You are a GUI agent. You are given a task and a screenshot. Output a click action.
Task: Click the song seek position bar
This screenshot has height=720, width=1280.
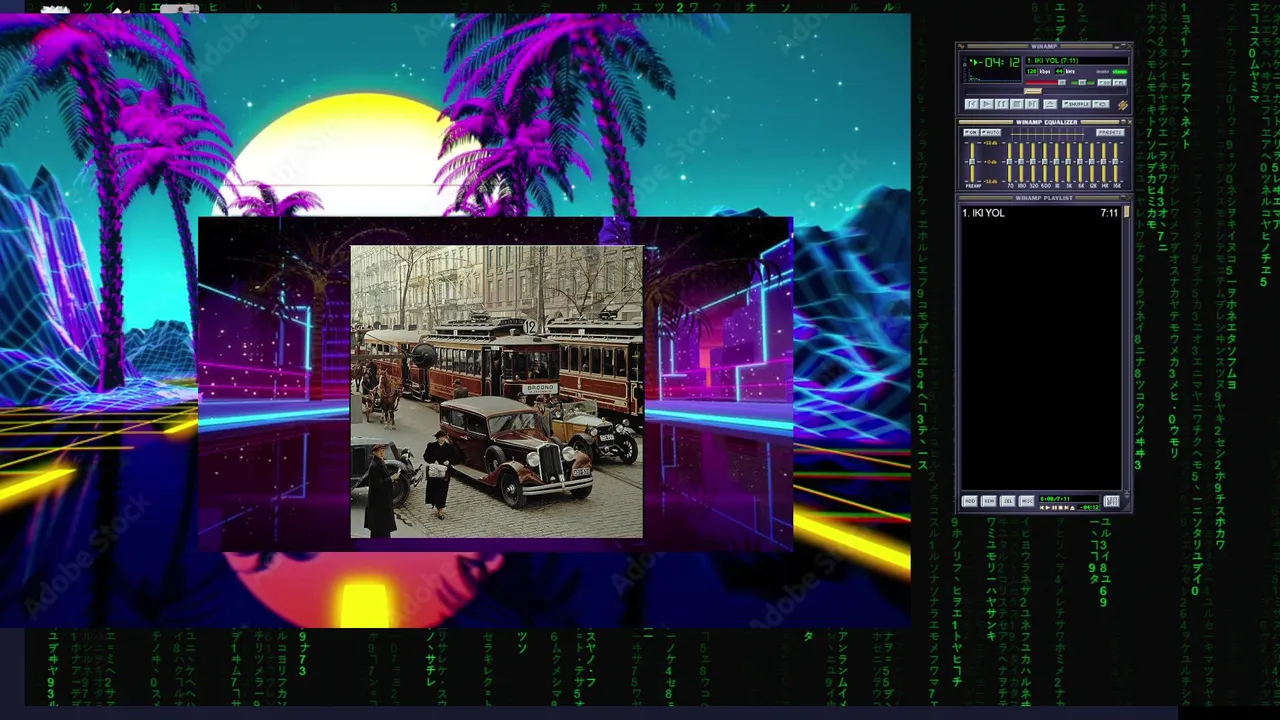(1046, 91)
